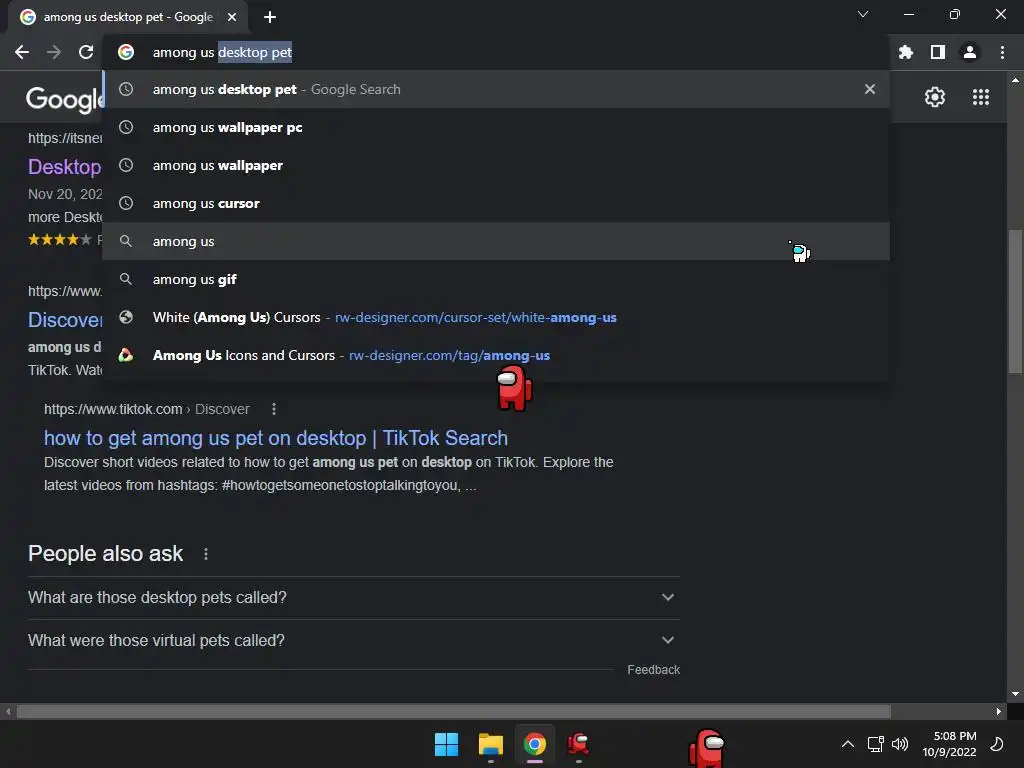This screenshot has height=768, width=1024.
Task: Open Among Us Icons and Cursors suggestion
Action: [x=496, y=355]
